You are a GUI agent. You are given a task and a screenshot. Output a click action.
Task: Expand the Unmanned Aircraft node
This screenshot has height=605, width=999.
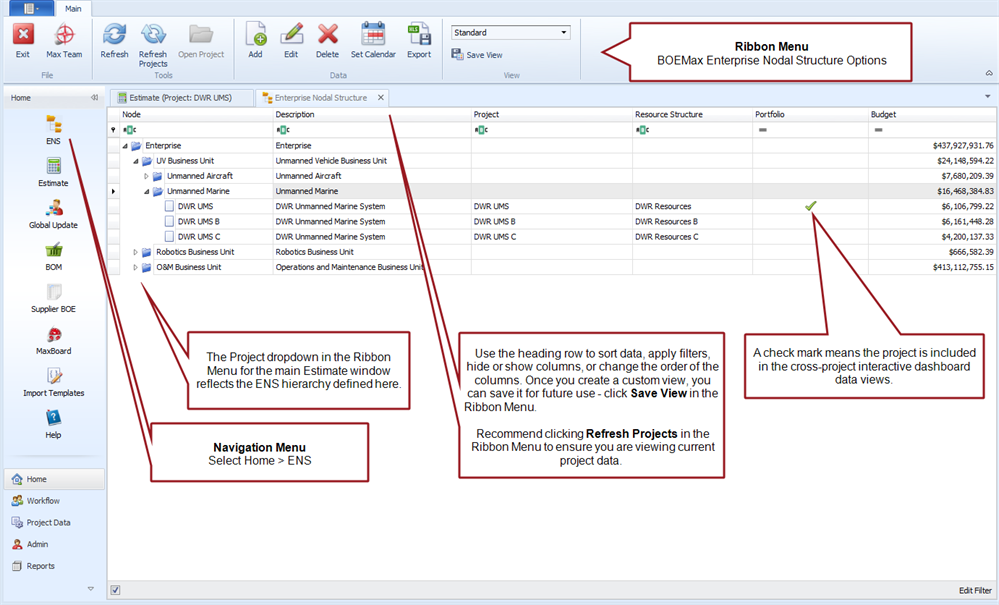[147, 176]
